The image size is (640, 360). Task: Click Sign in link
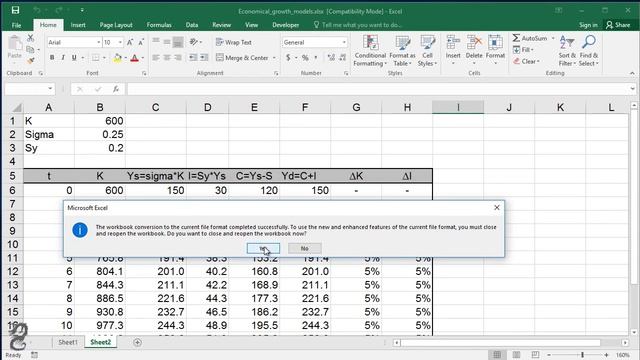coord(588,25)
